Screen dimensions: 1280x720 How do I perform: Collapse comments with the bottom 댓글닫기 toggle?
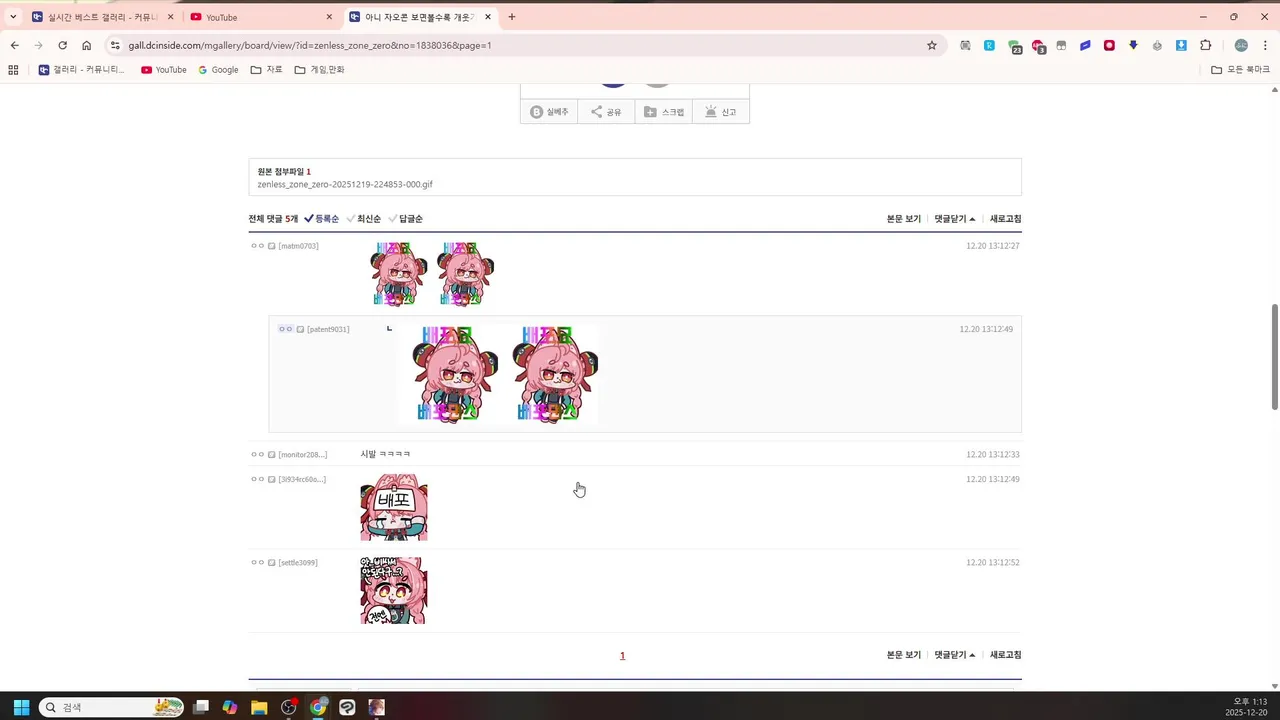[955, 655]
